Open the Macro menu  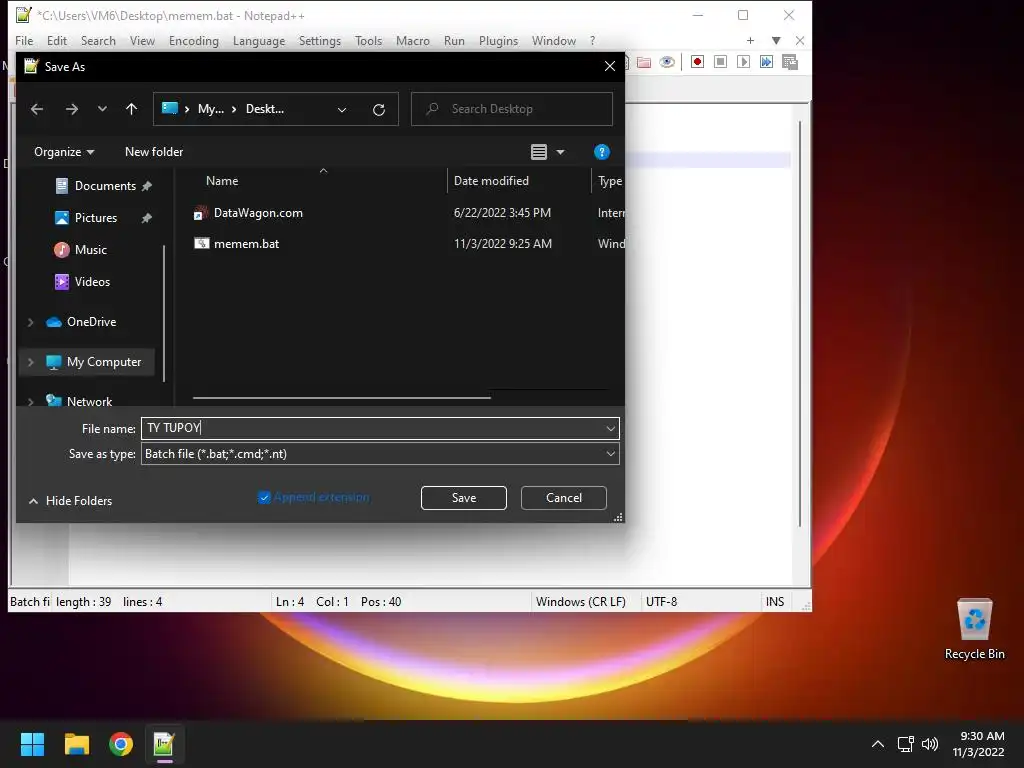click(413, 40)
